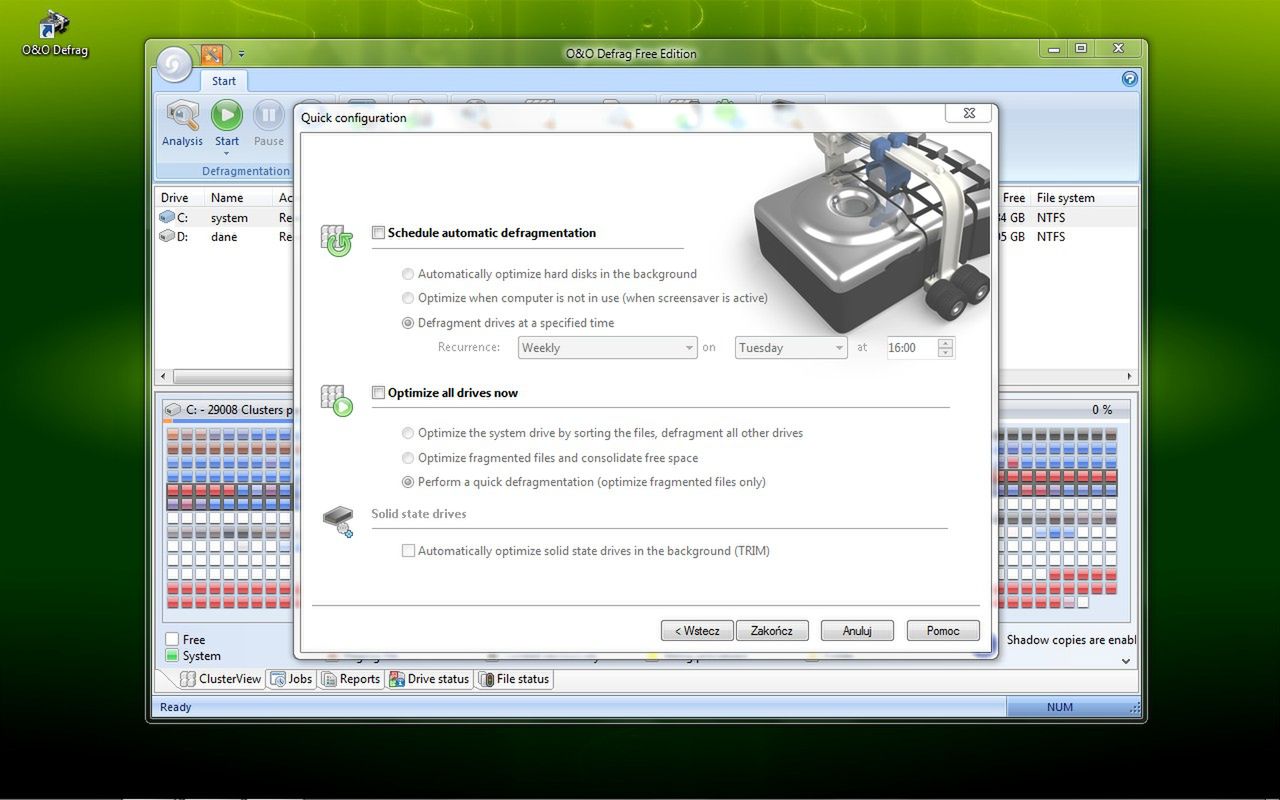Open the quick access toolbar customize arrow

point(241,54)
